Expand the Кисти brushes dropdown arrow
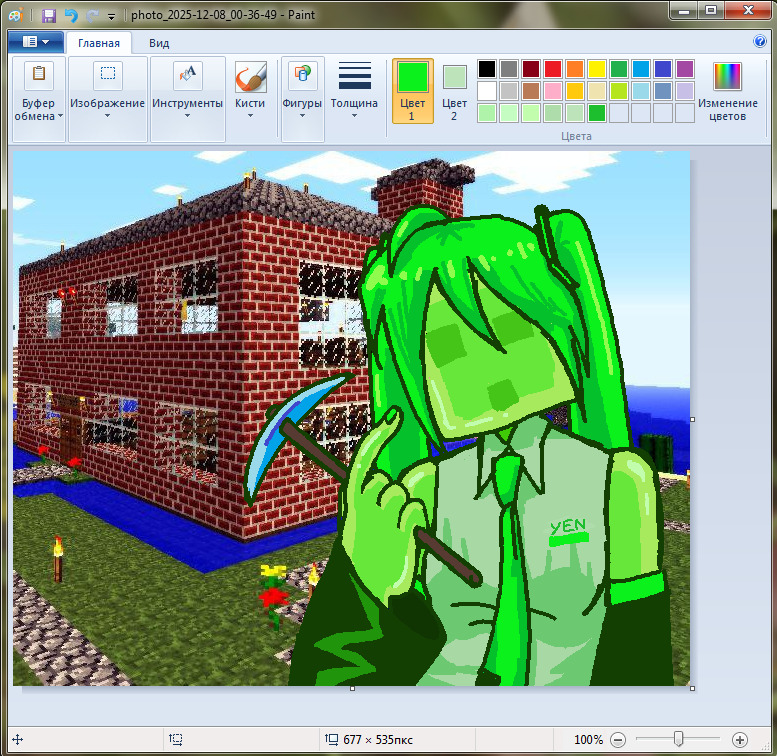The width and height of the screenshot is (777, 756). (250, 116)
